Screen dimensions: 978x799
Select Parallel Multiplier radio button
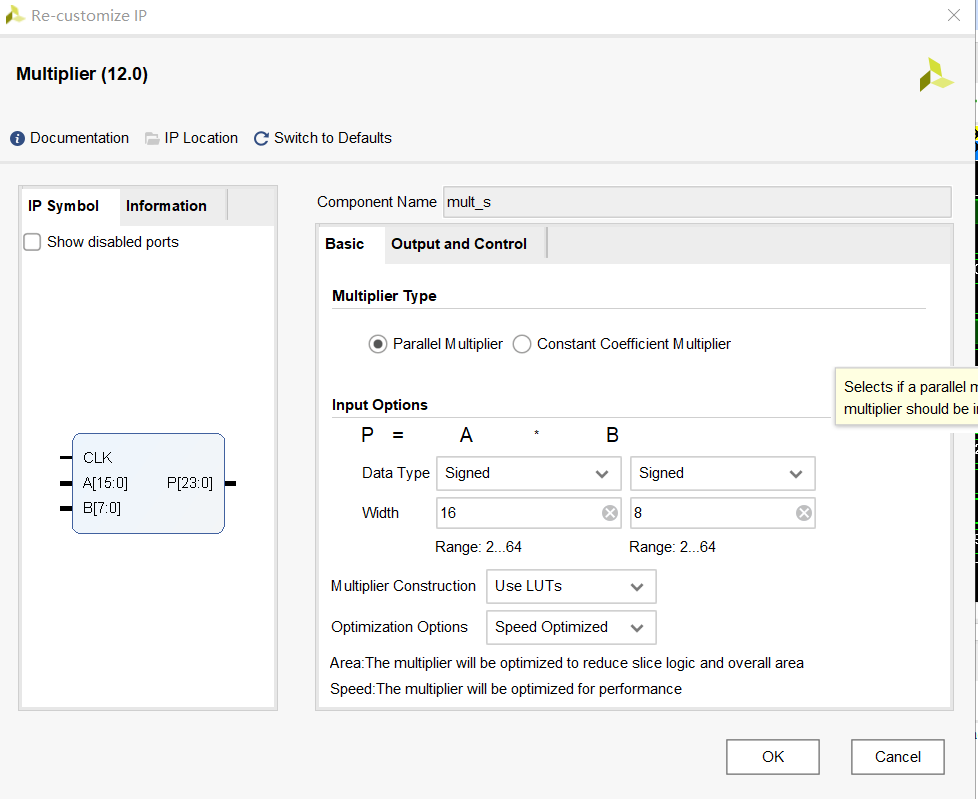point(378,344)
